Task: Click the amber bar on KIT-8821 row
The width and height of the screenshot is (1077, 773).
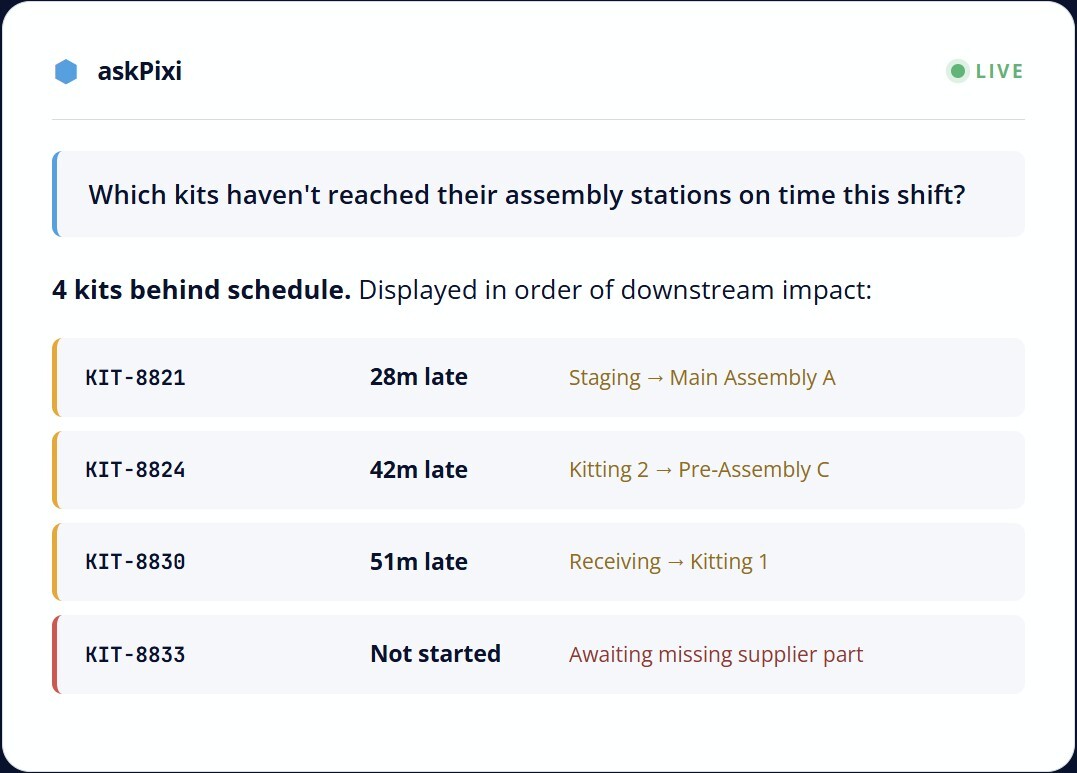Action: [x=56, y=377]
